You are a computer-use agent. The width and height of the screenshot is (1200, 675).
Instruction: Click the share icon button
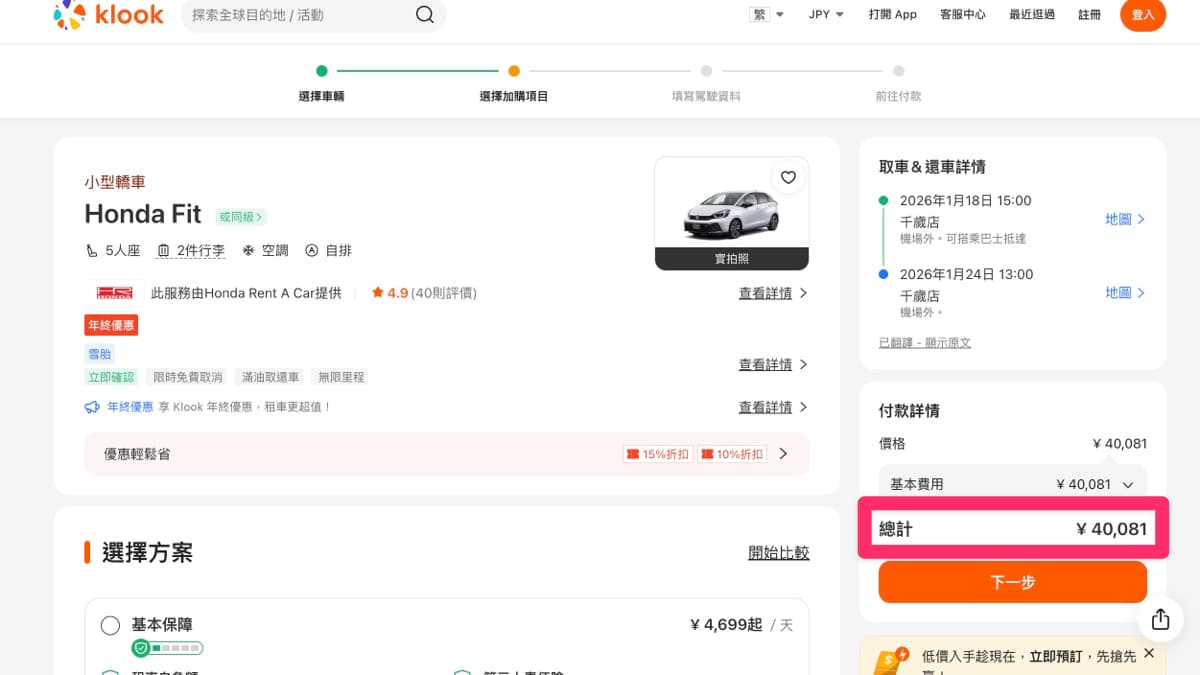[x=1160, y=619]
